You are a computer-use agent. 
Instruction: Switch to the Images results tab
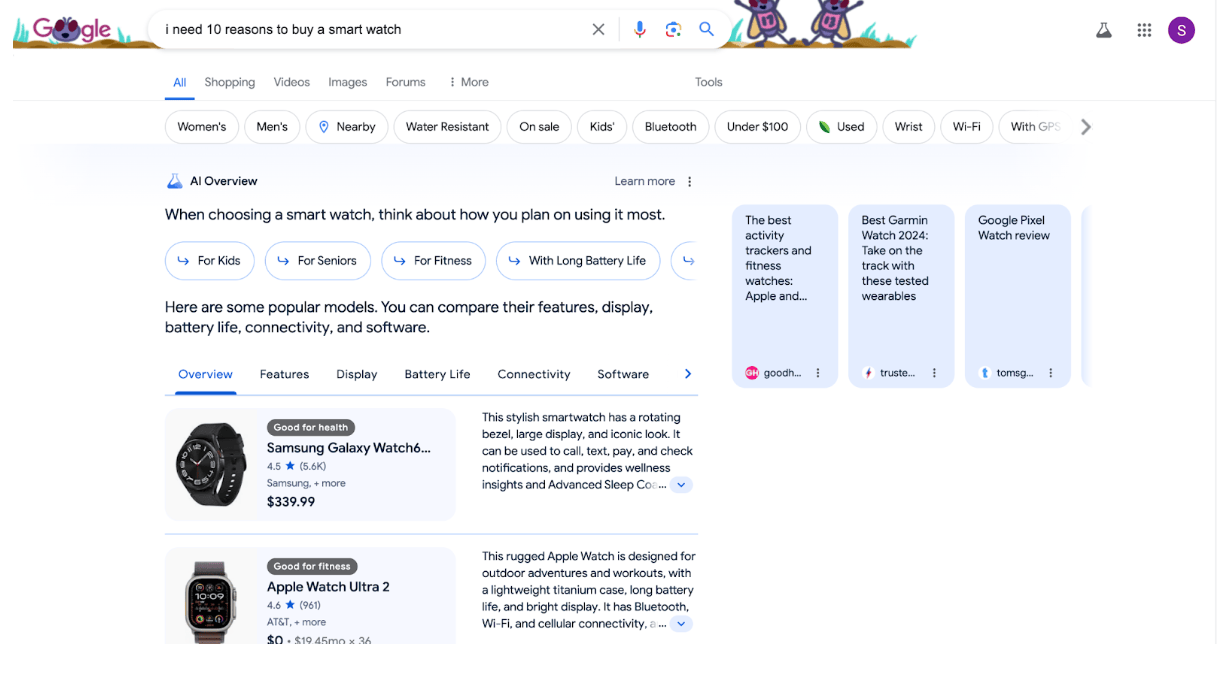pyautogui.click(x=348, y=82)
